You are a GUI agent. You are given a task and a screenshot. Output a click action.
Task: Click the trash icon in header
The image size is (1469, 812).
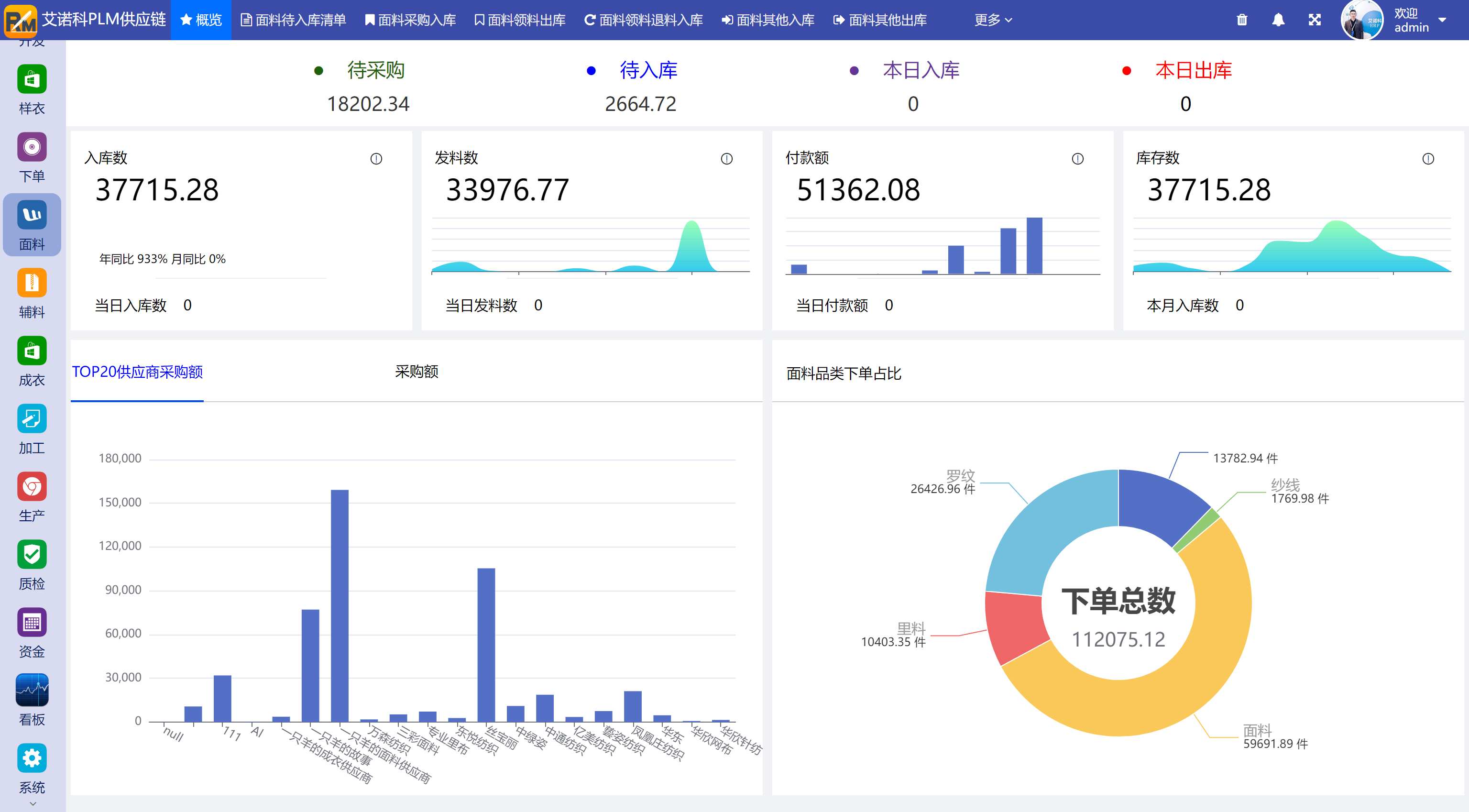pyautogui.click(x=1241, y=20)
